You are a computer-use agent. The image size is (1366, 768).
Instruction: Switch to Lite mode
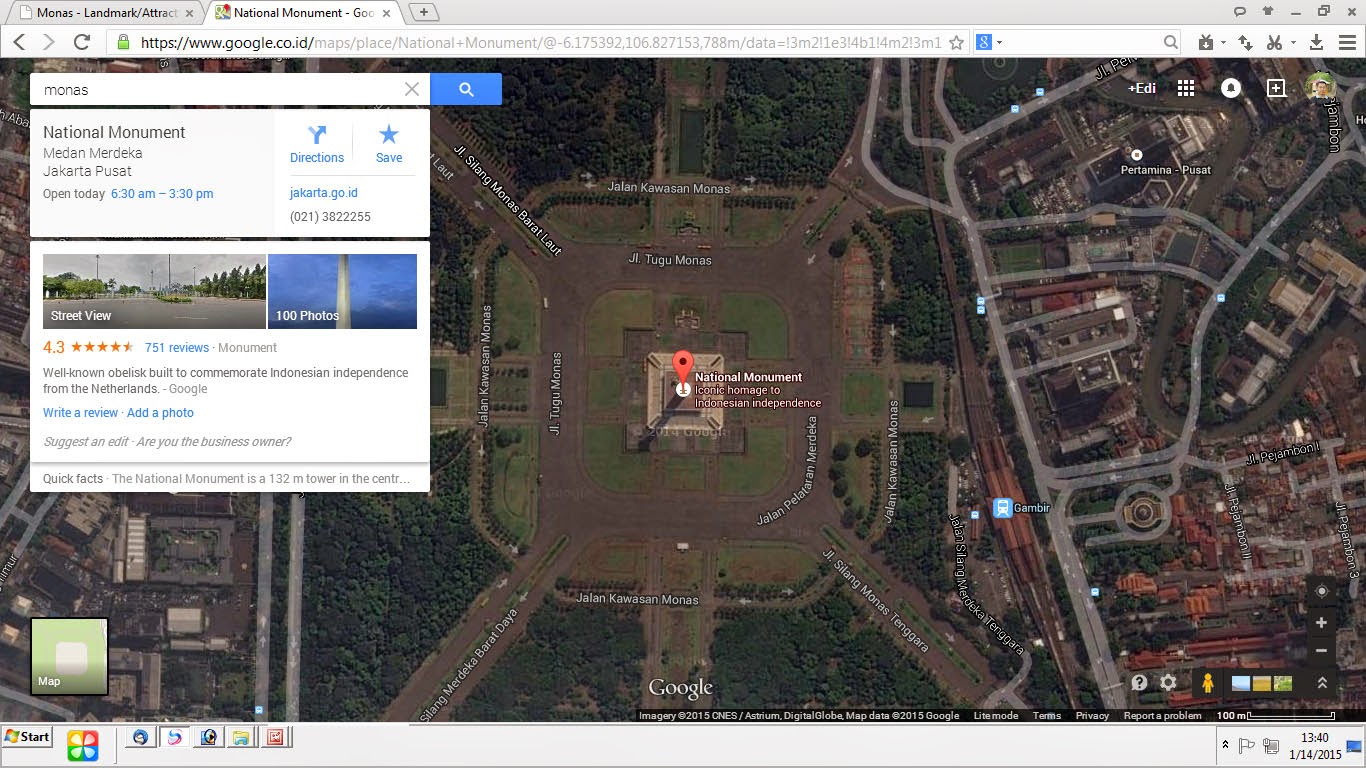(x=995, y=716)
